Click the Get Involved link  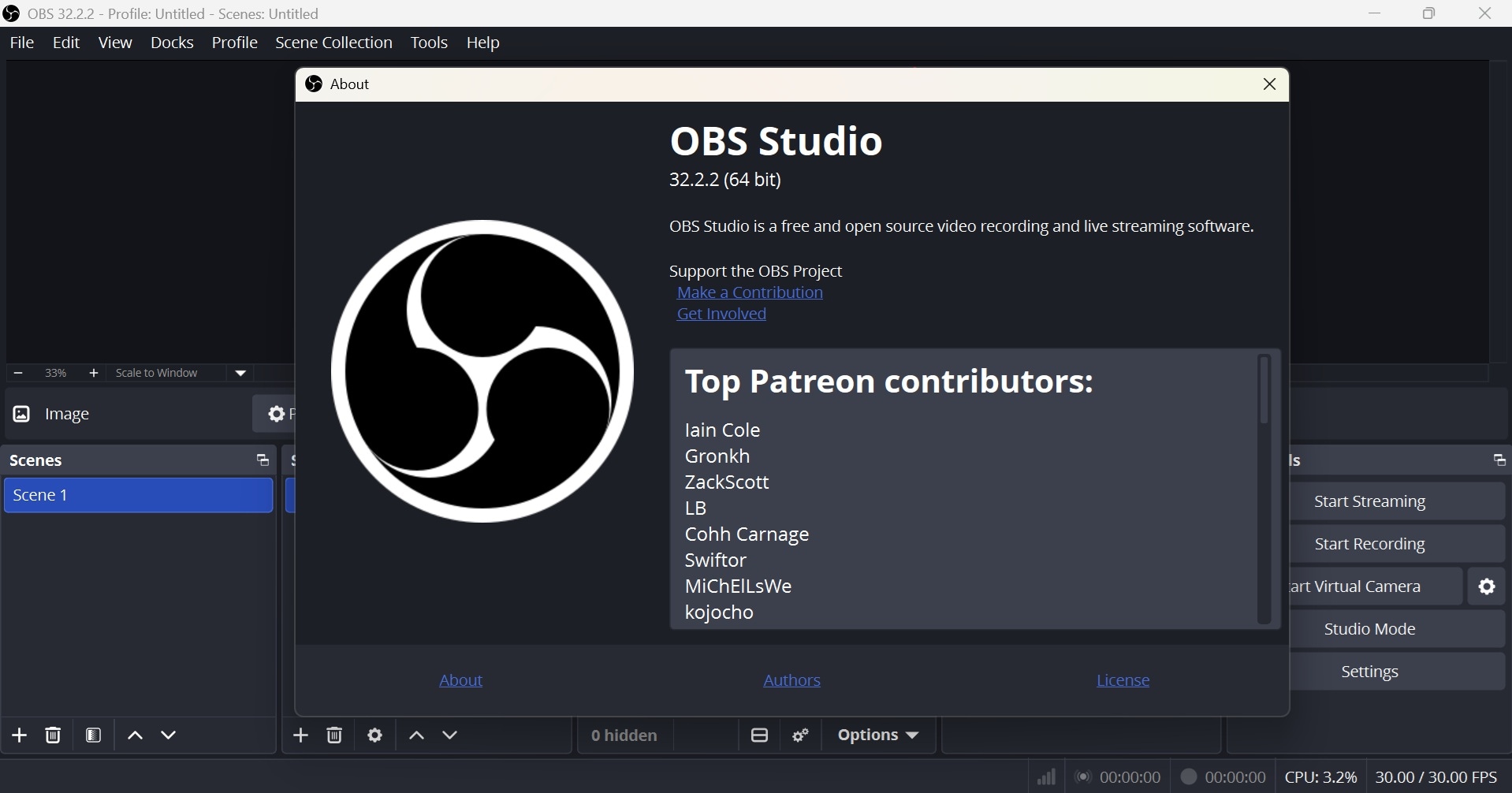point(721,315)
